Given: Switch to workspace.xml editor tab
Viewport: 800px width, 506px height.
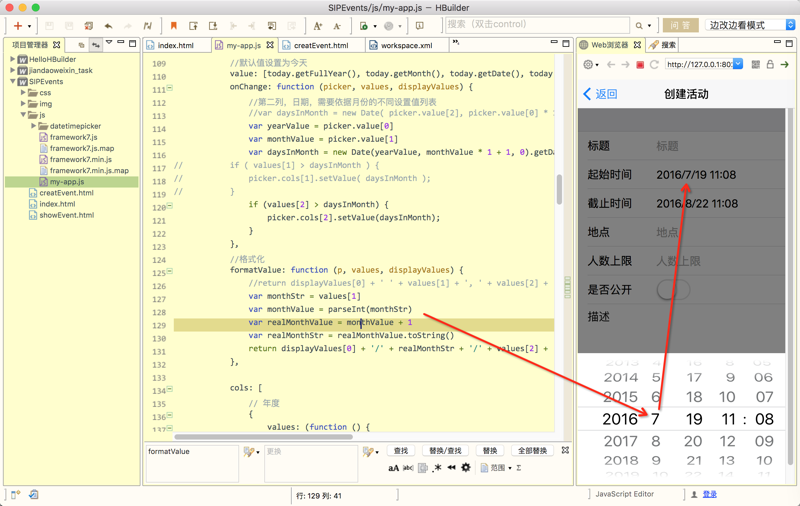Looking at the screenshot, I should [x=407, y=45].
